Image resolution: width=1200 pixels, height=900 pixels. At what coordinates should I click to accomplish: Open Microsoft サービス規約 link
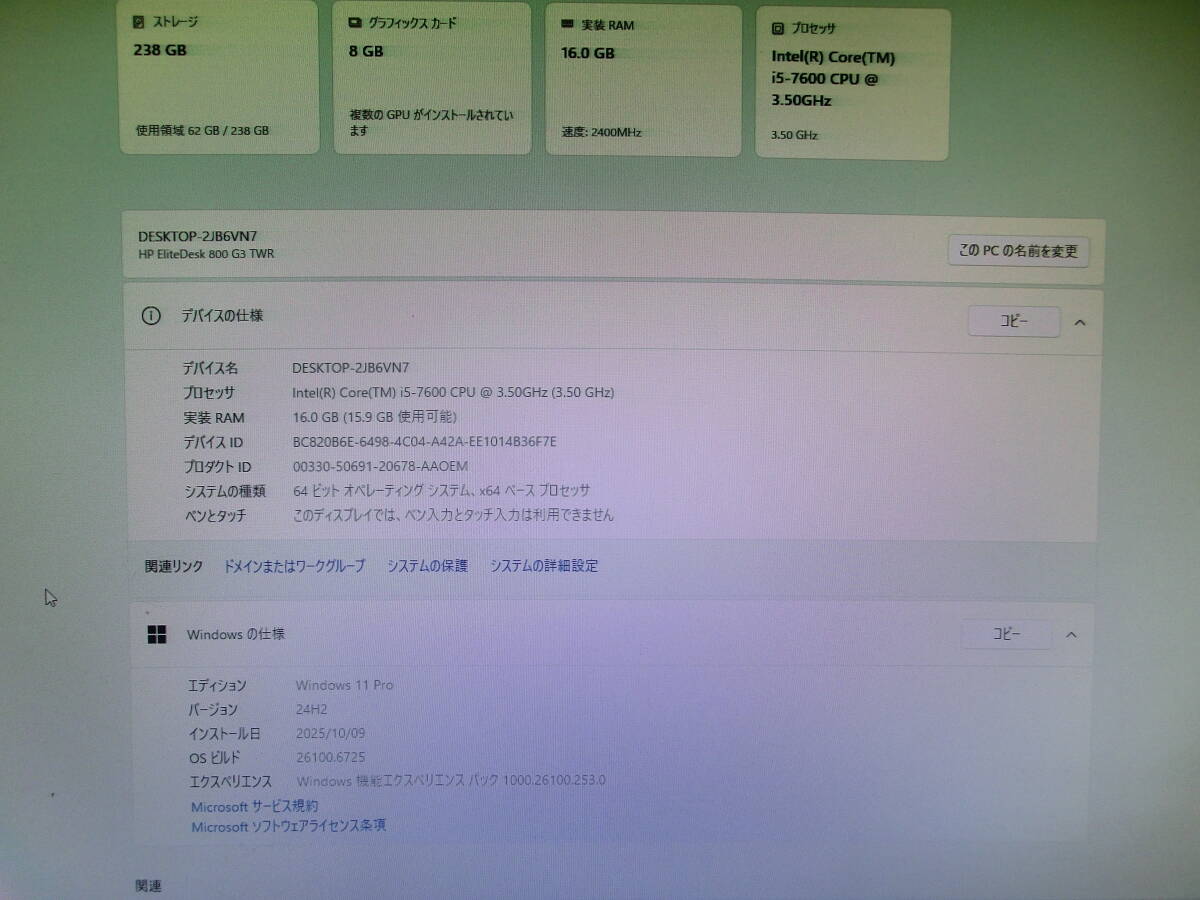click(255, 806)
